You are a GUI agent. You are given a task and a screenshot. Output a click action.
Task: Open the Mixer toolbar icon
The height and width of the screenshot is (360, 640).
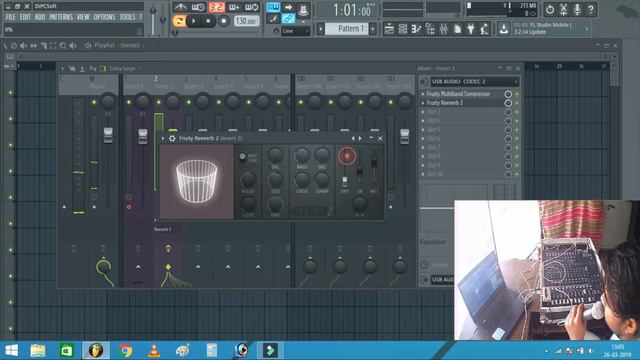pyautogui.click(x=444, y=29)
